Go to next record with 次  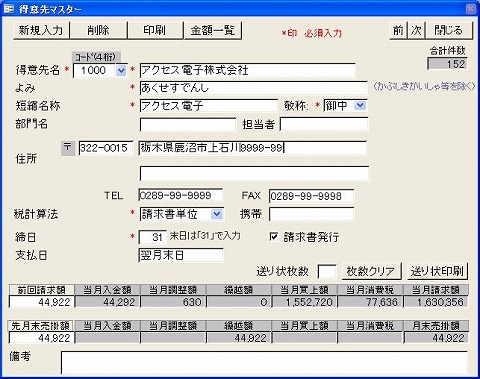(x=416, y=30)
